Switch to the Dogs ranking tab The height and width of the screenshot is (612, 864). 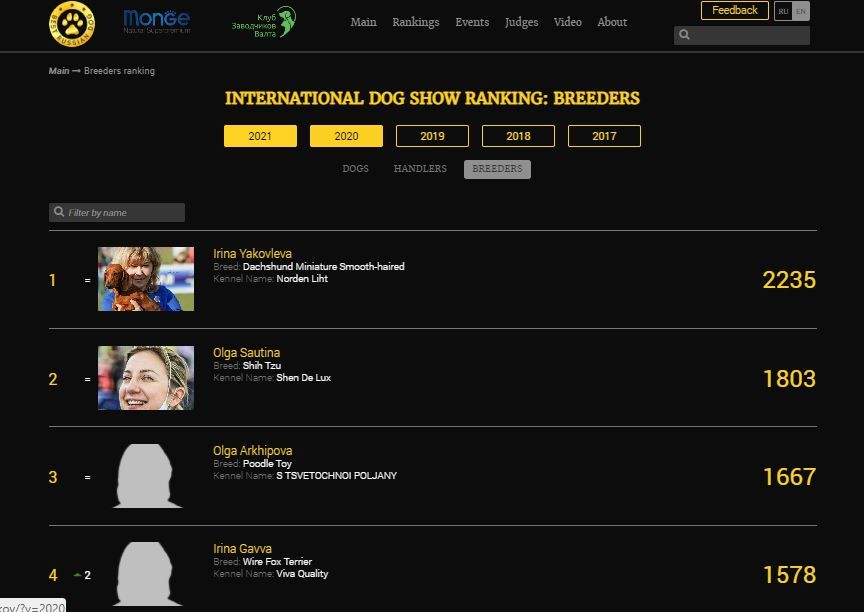click(x=355, y=169)
